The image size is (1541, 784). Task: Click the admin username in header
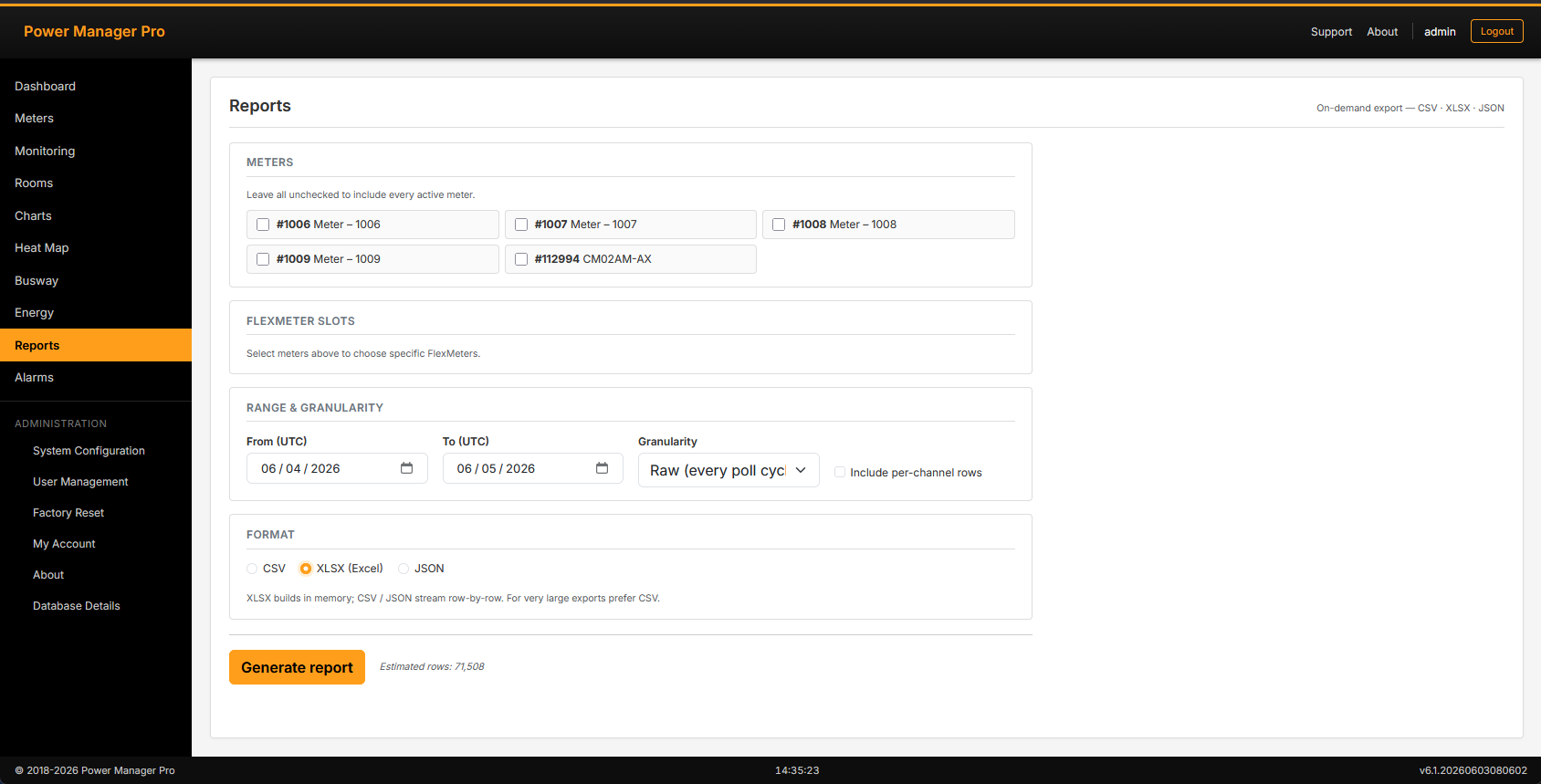[1440, 32]
